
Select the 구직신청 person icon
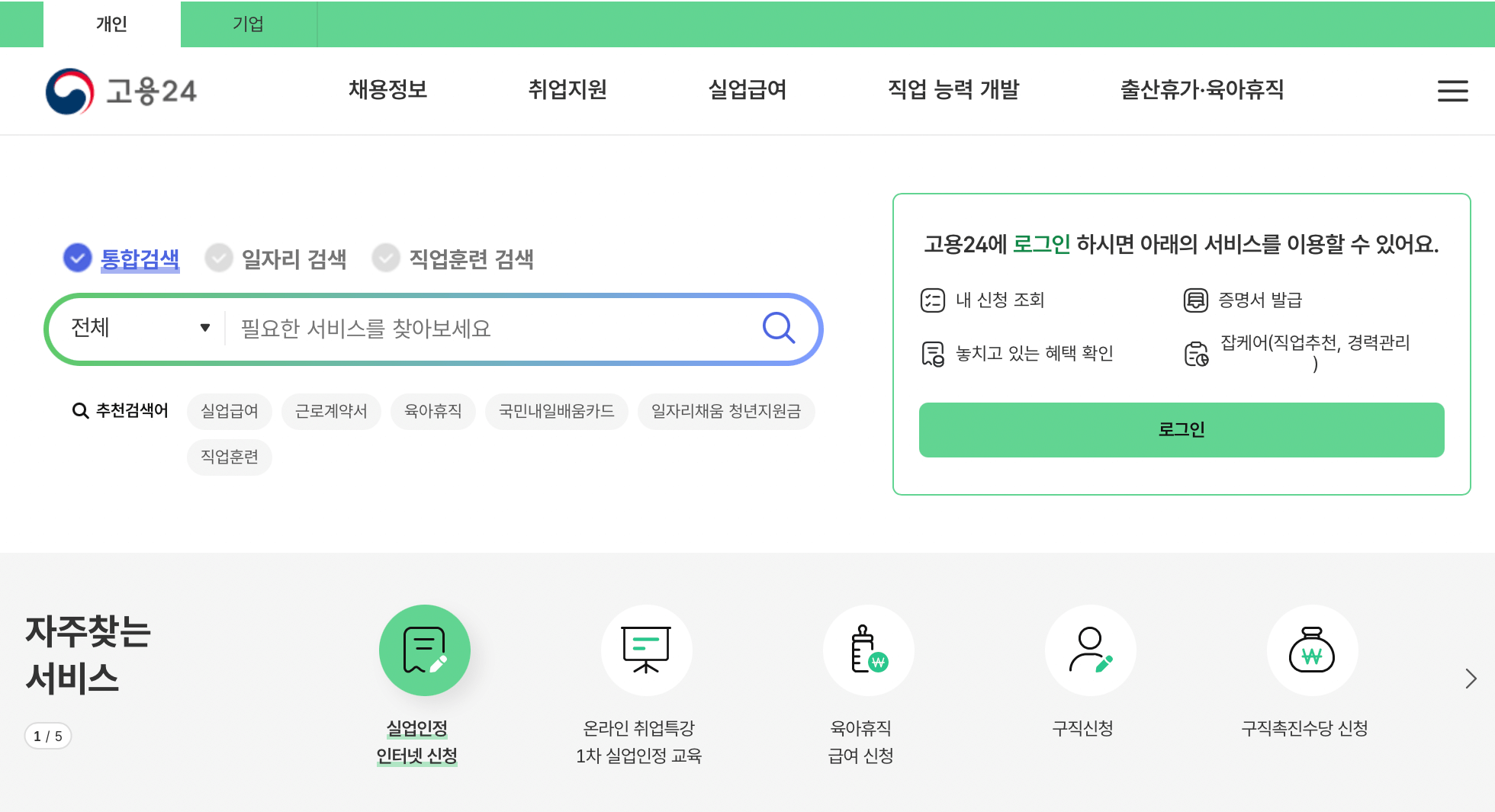coord(1090,650)
